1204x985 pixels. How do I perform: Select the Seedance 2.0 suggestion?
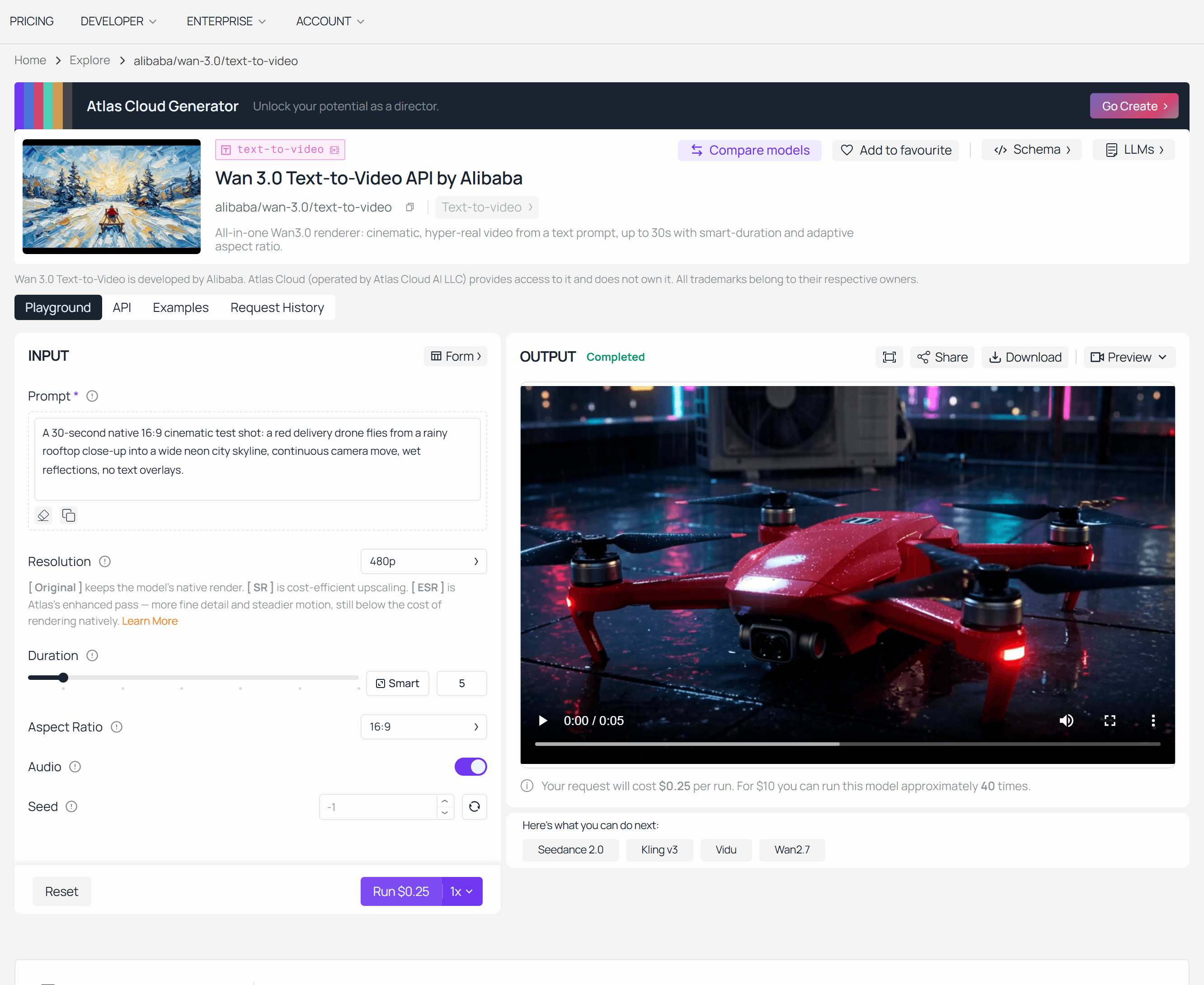[570, 850]
